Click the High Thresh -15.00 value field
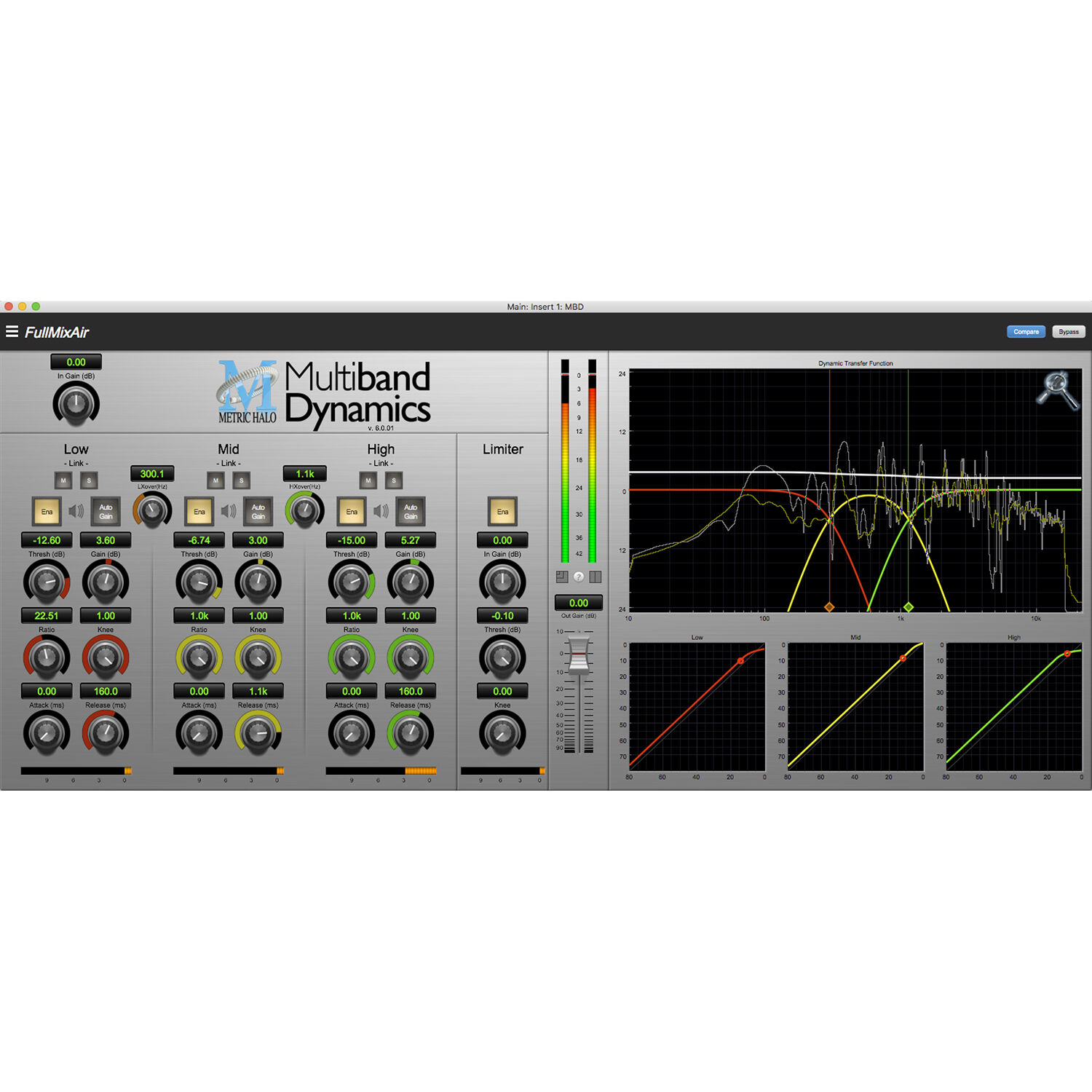 click(x=352, y=540)
